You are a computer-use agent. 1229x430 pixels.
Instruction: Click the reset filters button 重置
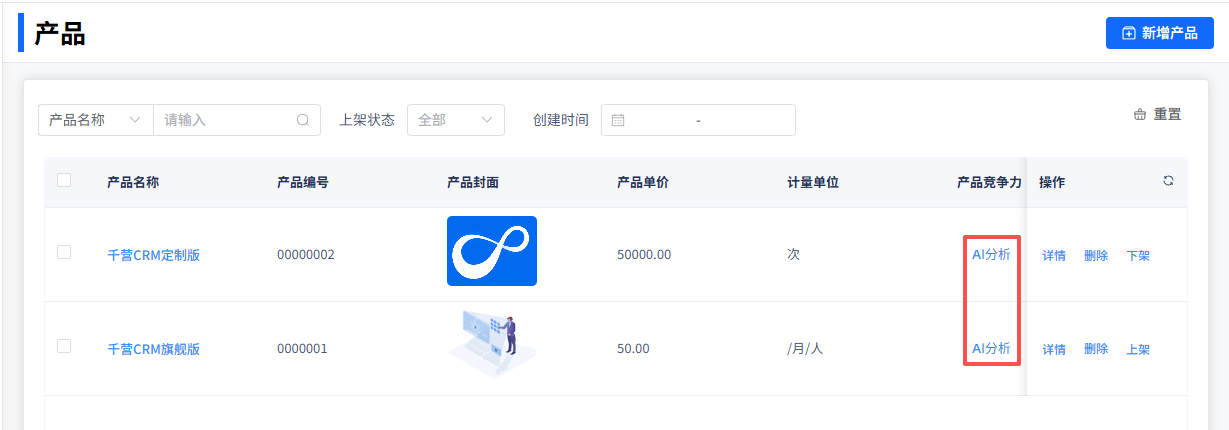tap(1157, 115)
